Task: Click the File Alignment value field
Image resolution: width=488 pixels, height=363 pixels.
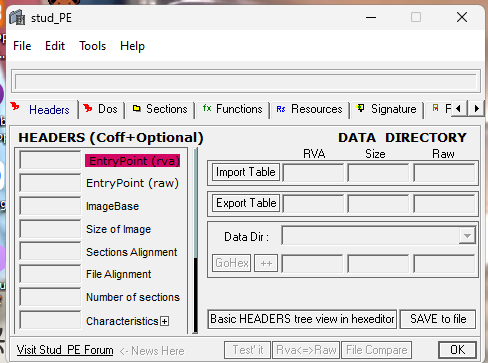Action: point(50,274)
